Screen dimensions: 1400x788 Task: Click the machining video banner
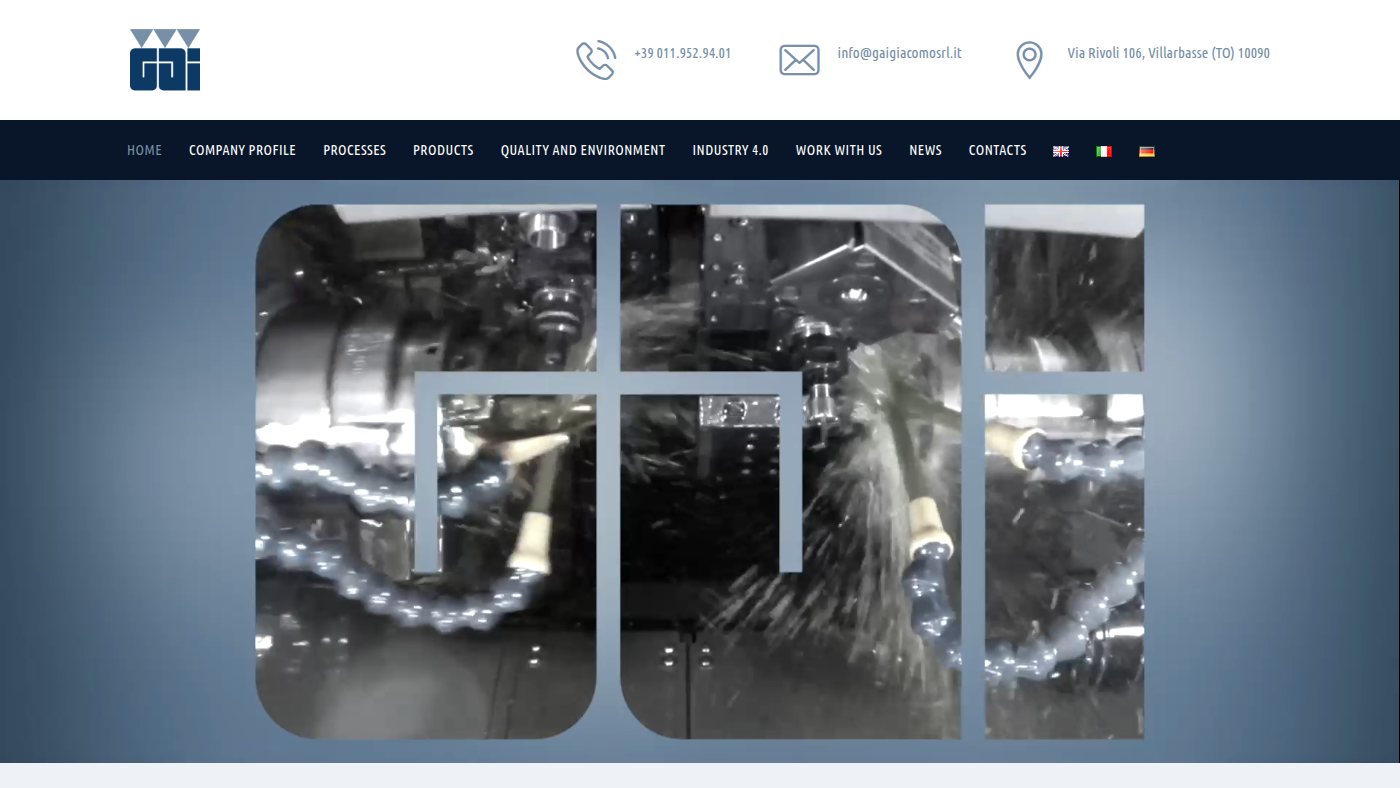point(700,471)
